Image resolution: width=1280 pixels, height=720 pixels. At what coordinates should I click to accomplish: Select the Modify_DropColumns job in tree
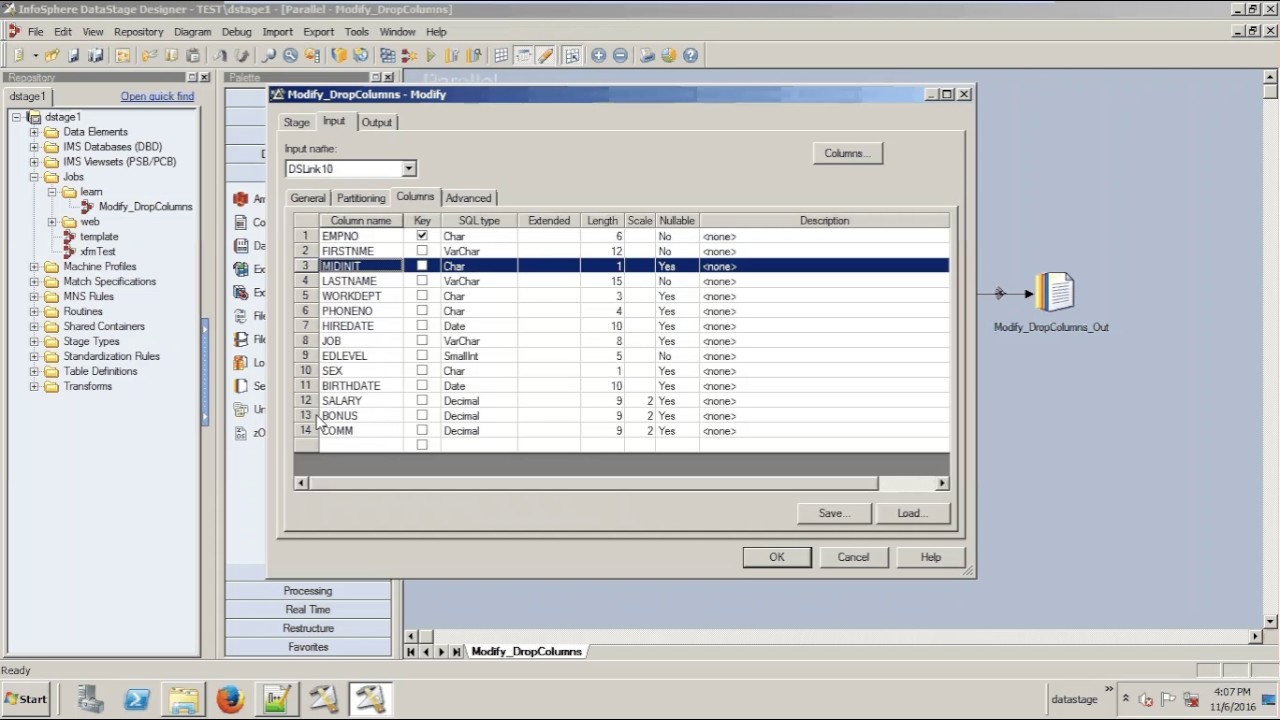(145, 207)
